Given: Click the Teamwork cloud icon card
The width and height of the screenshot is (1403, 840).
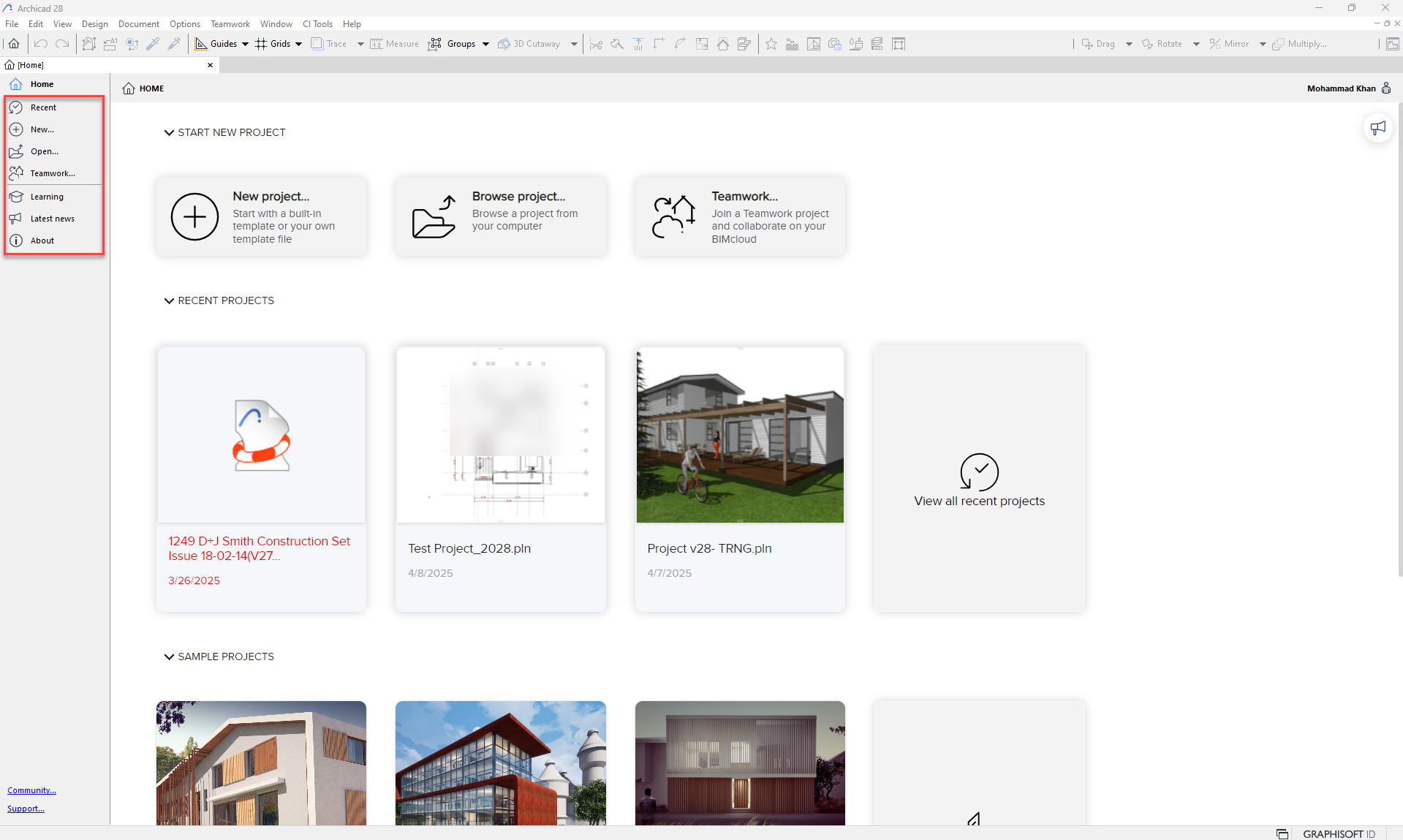Looking at the screenshot, I should click(673, 217).
